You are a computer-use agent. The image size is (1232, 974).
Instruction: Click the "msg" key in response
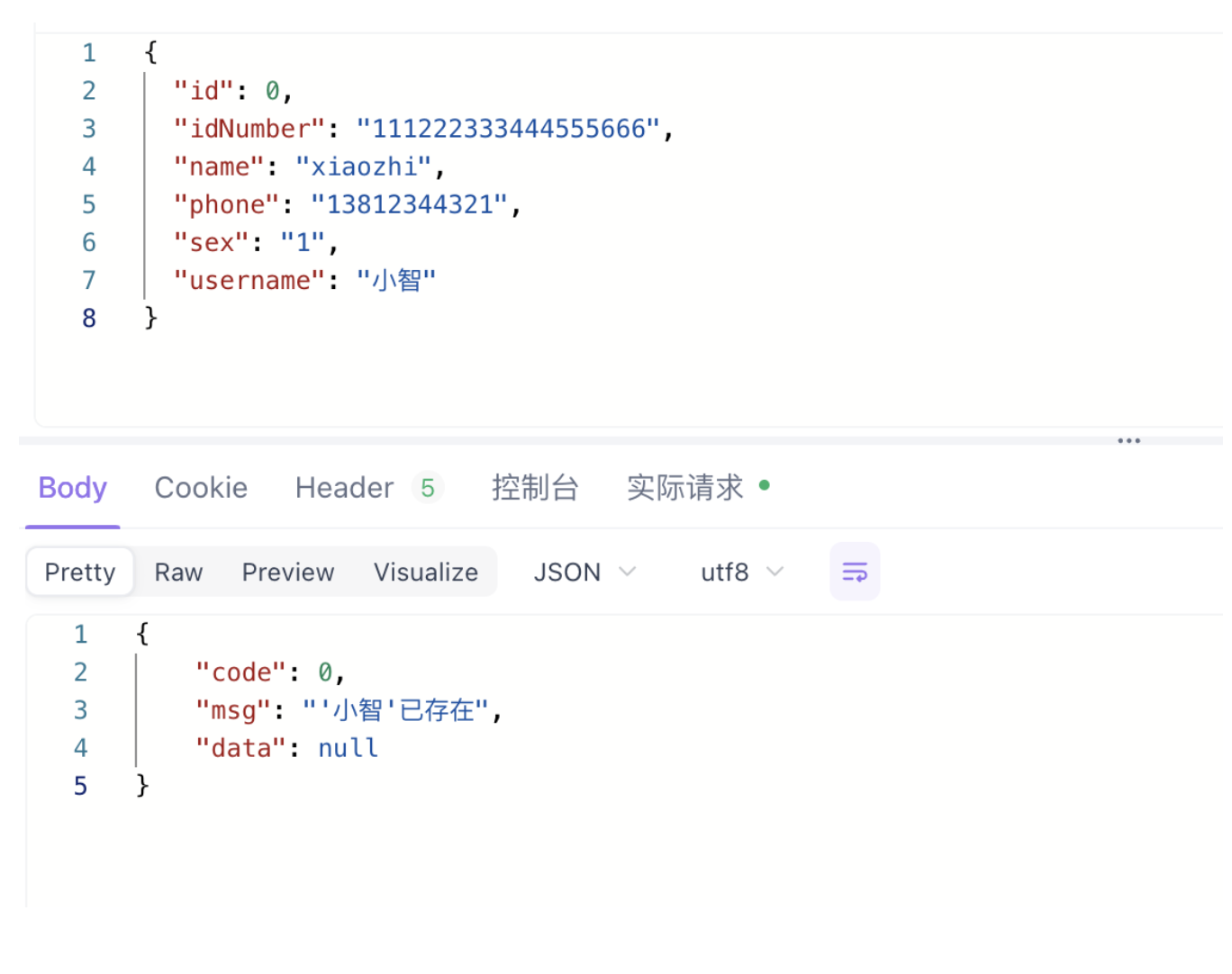pos(233,710)
